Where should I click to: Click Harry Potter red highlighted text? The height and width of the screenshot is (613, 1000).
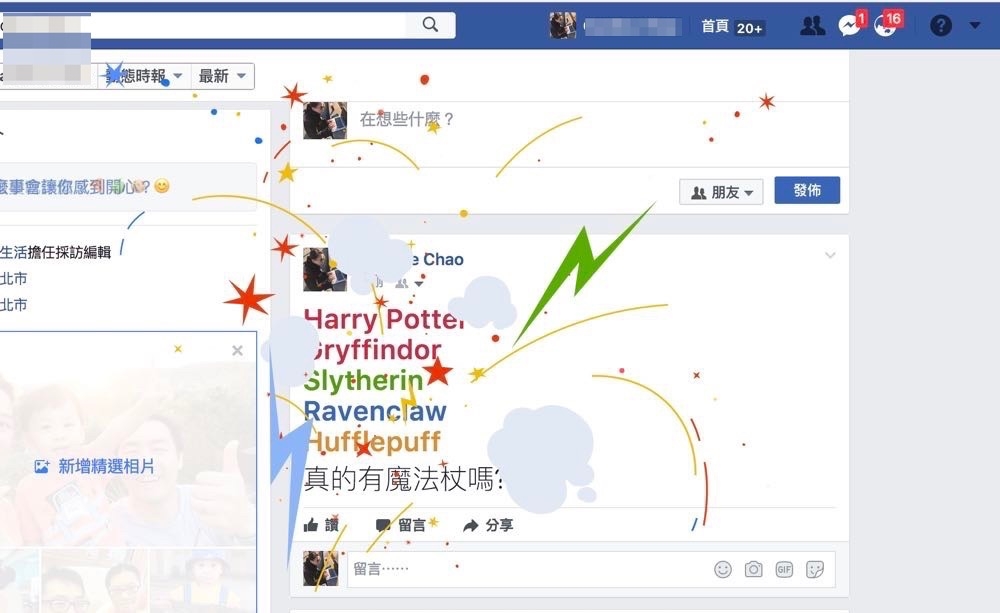[385, 320]
